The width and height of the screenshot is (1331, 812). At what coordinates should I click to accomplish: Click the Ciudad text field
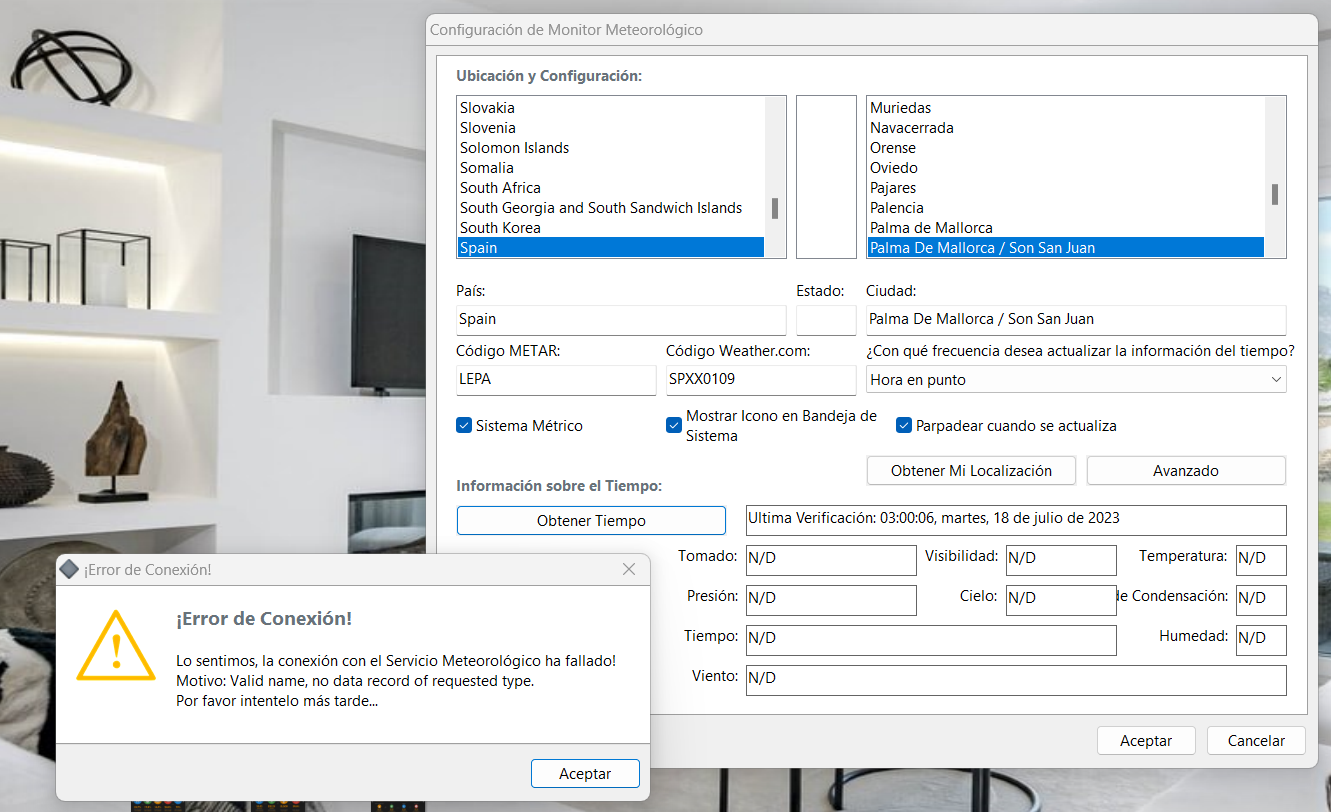click(1075, 320)
